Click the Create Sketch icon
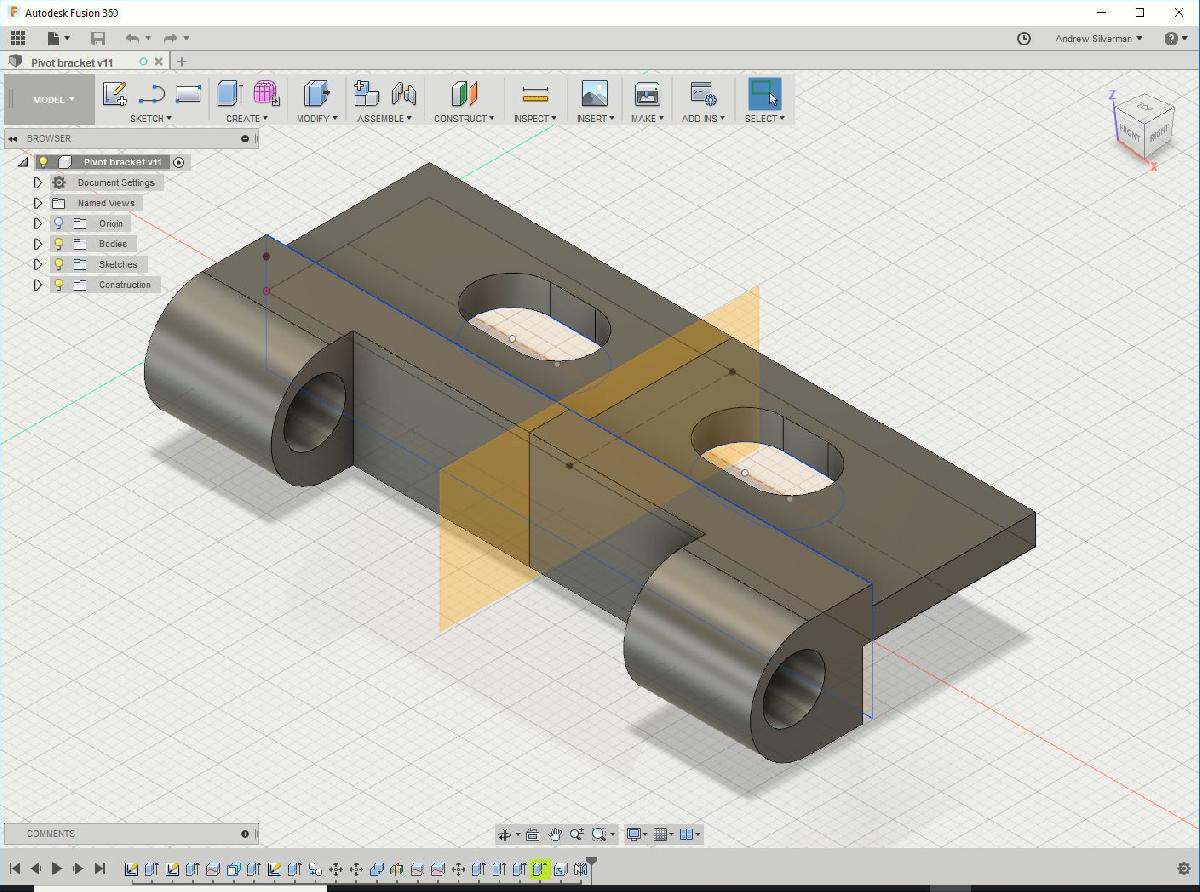The height and width of the screenshot is (892, 1200). [x=114, y=94]
